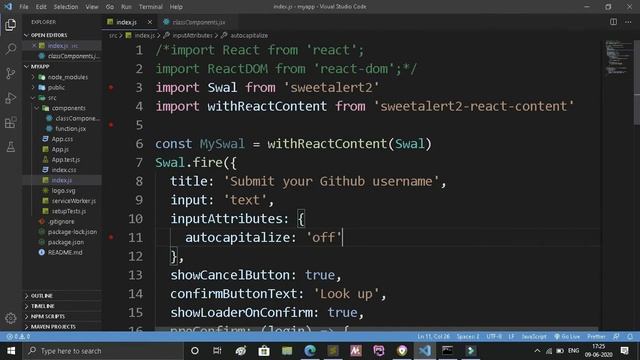This screenshot has width=640, height=360.
Task: Open App.css in the explorer
Action: click(62, 139)
